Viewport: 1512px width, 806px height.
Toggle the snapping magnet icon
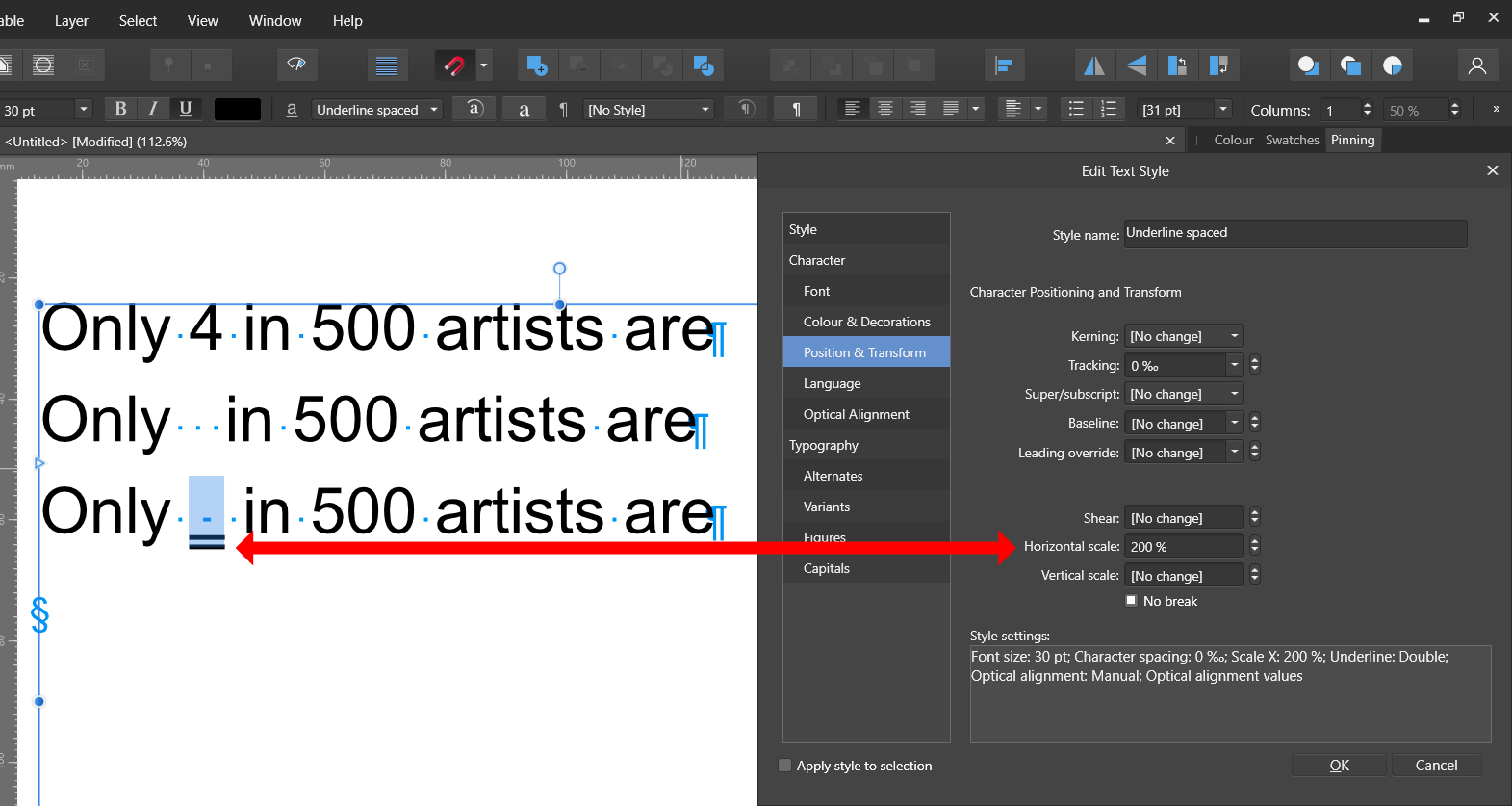click(453, 65)
